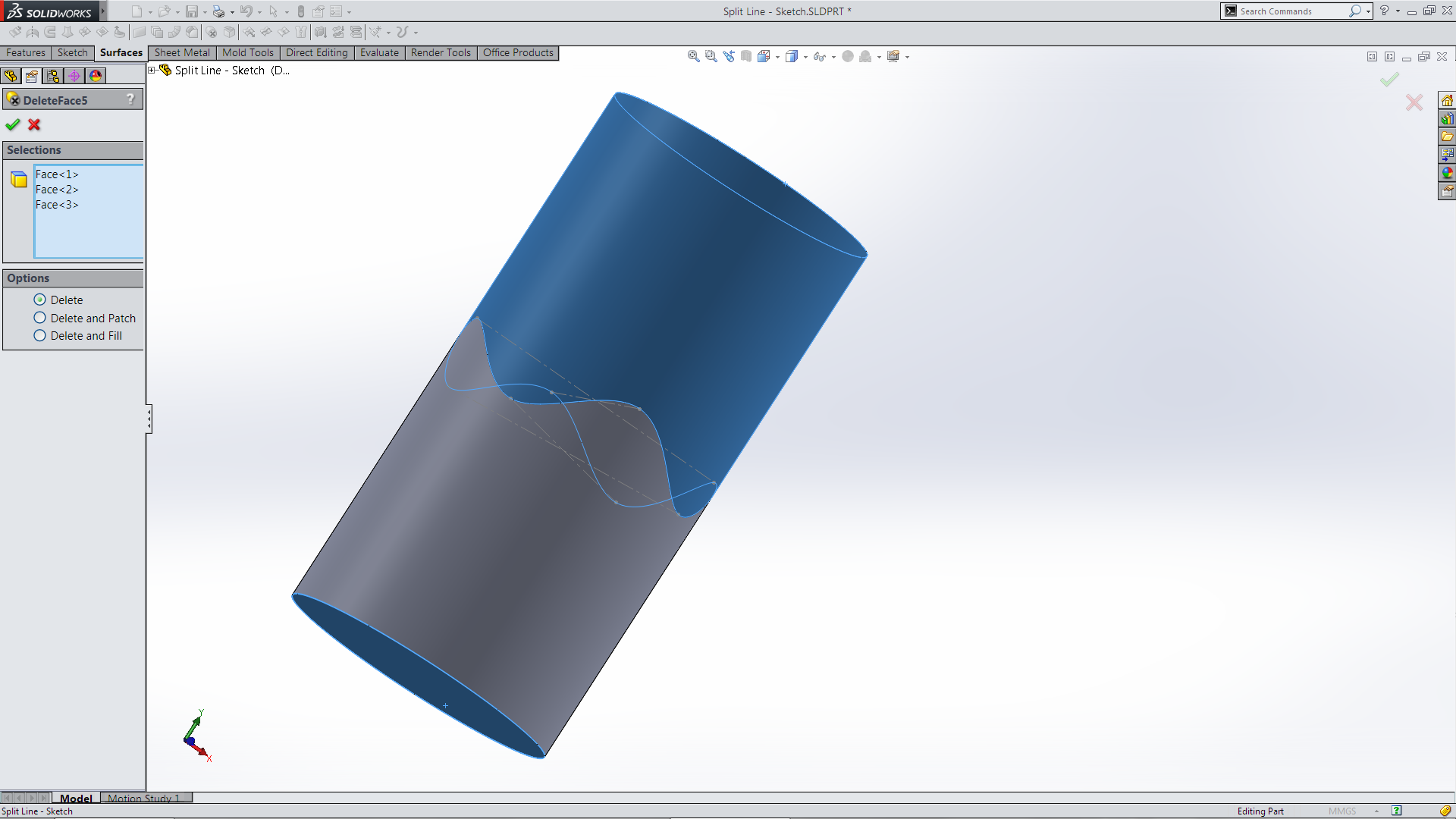
Task: Open the FeatureManager design tree tab icon
Action: click(x=11, y=76)
